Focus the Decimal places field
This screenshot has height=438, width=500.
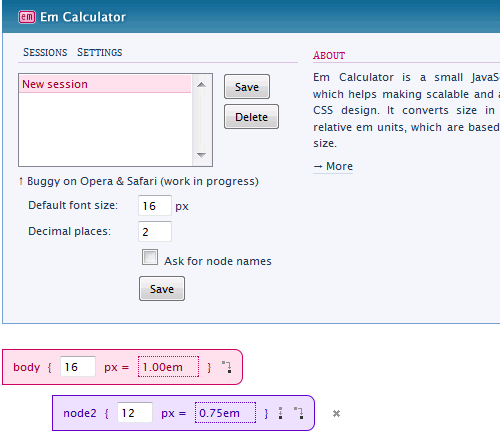[155, 231]
